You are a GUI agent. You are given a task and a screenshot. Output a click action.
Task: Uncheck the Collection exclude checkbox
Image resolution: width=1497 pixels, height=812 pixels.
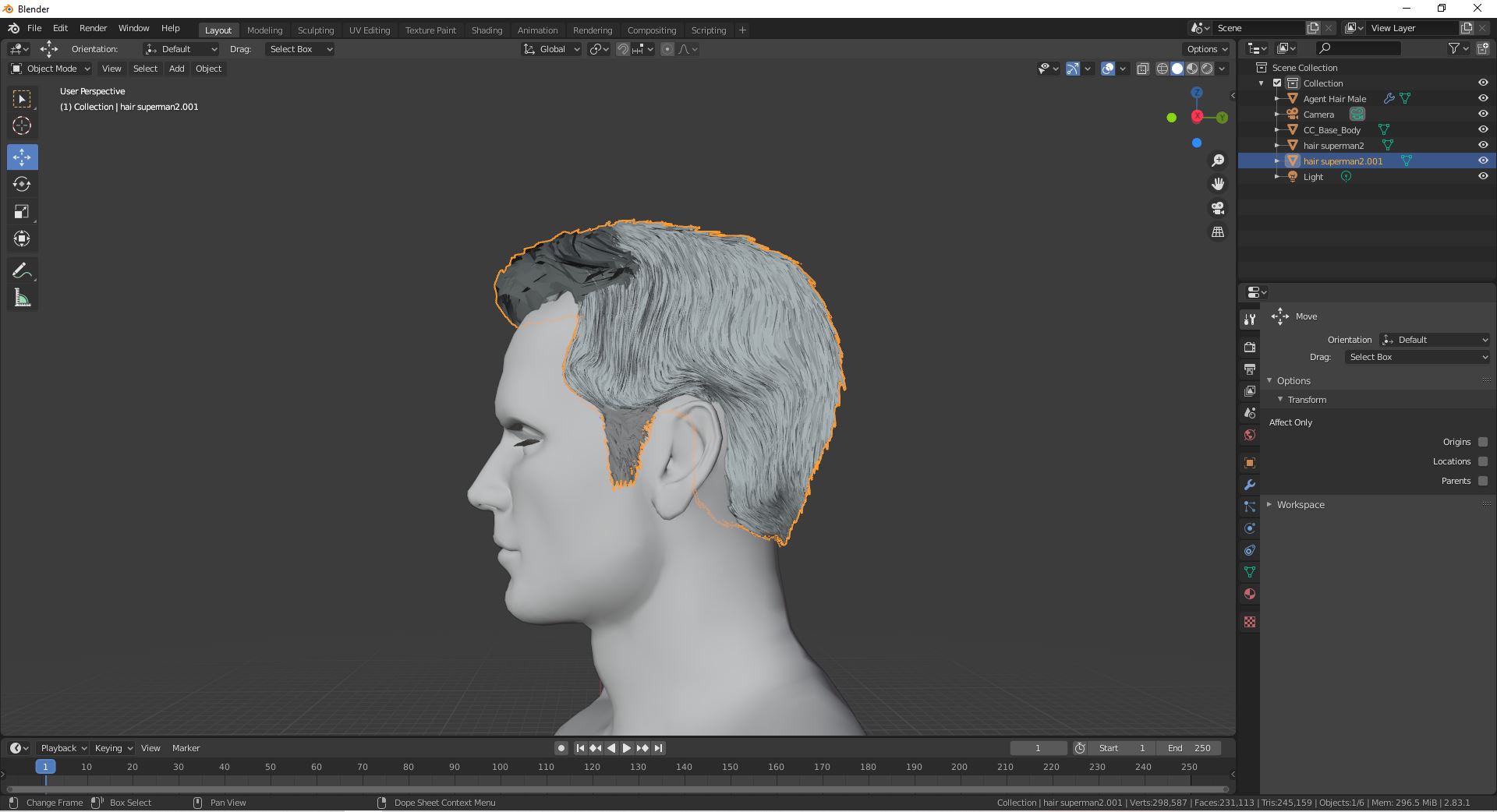point(1277,83)
